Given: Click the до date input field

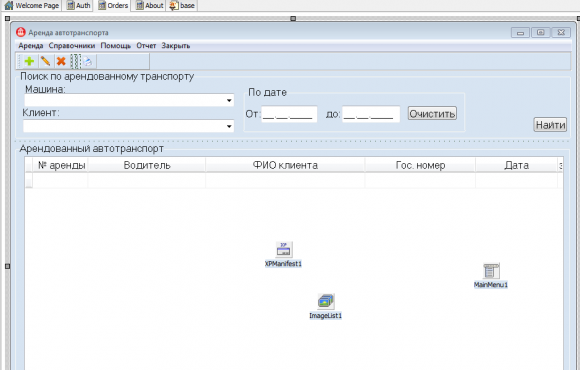Looking at the screenshot, I should coord(371,114).
